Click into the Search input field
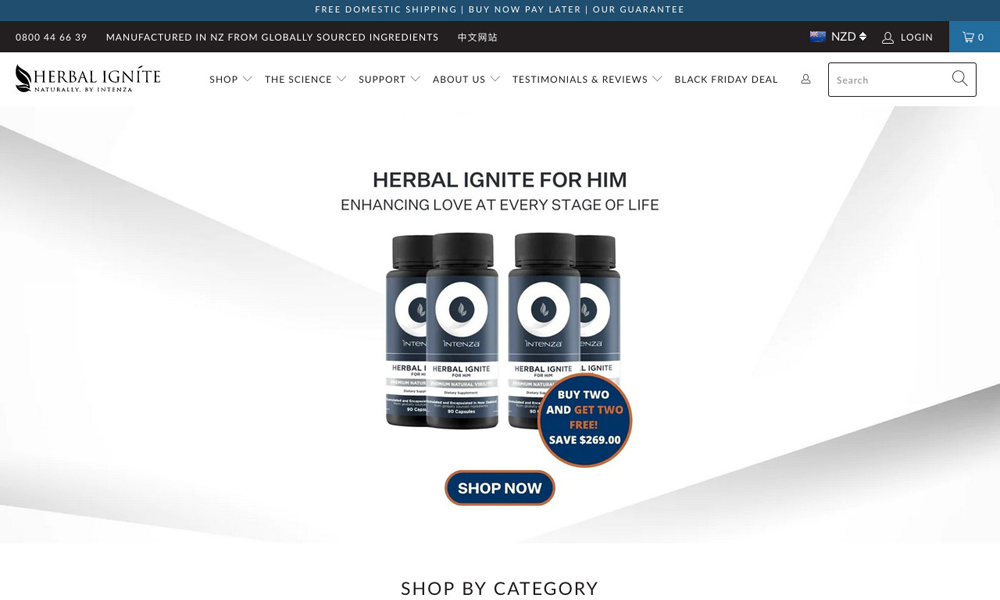This screenshot has height=600, width=1000. [x=890, y=80]
